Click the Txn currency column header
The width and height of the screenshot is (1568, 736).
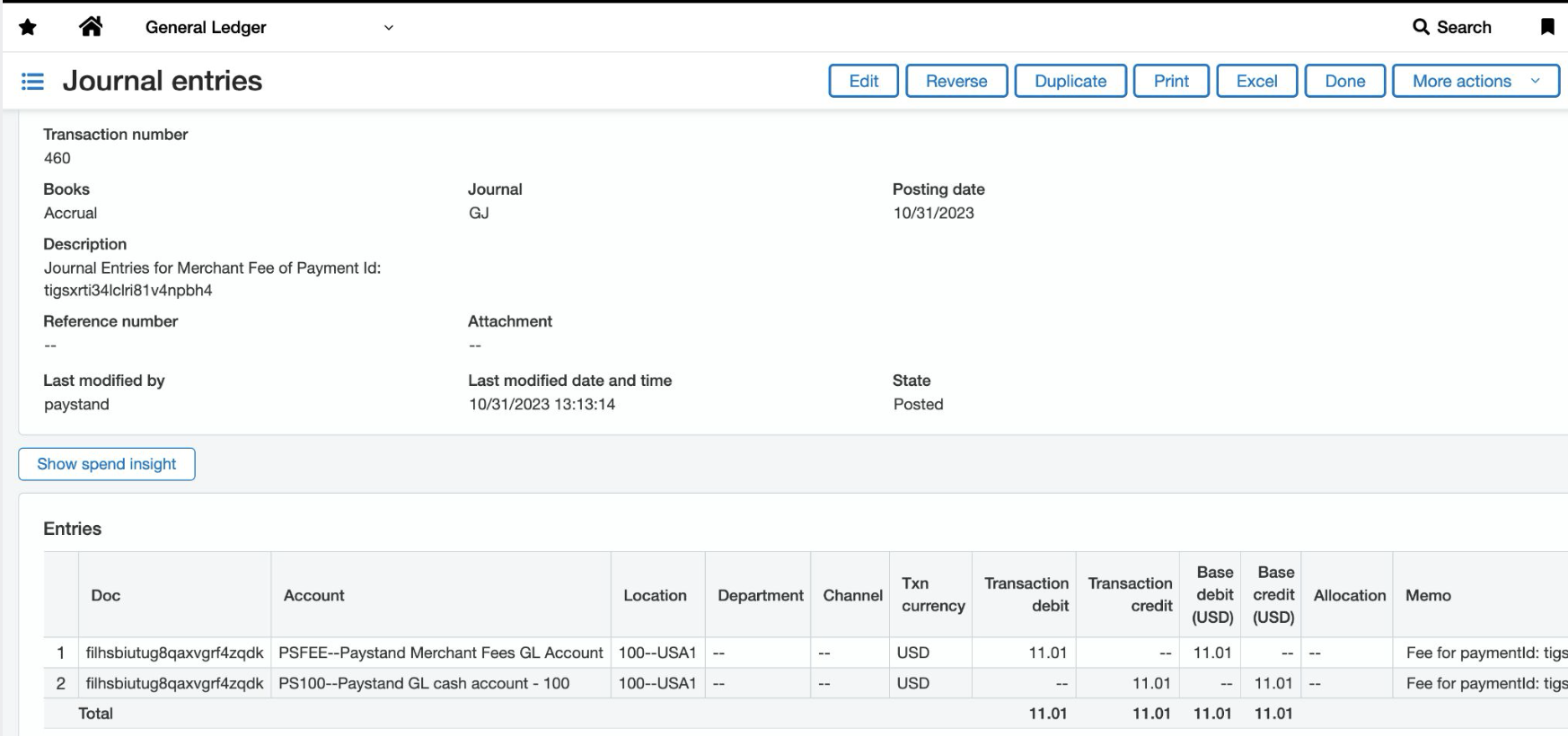pyautogui.click(x=933, y=594)
